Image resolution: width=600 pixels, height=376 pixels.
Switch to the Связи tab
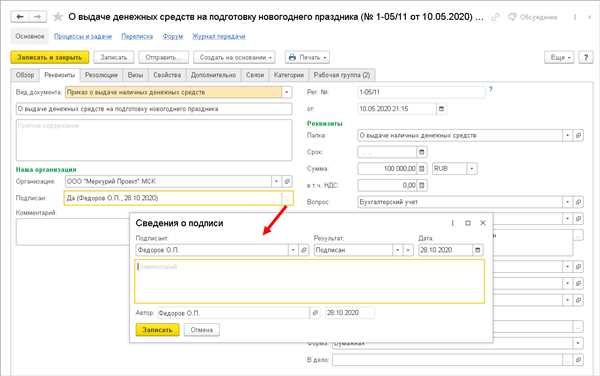click(255, 75)
